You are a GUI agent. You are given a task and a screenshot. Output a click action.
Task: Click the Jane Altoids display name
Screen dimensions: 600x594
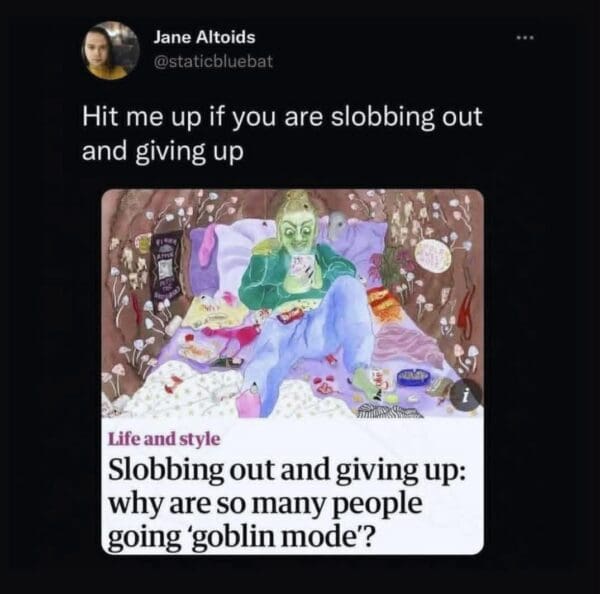click(x=204, y=38)
